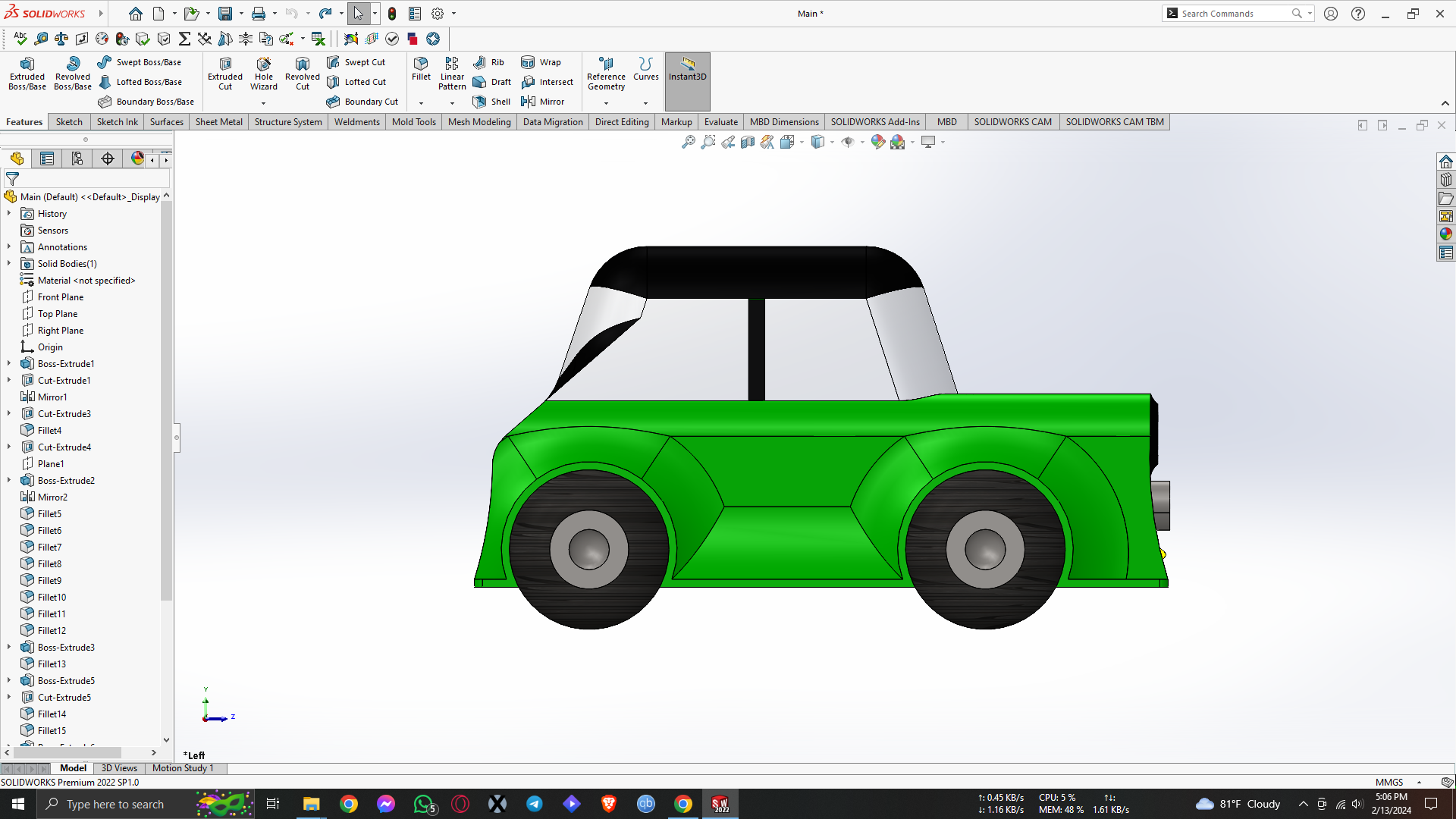Open the Reference Geometry dropdown arrow
This screenshot has height=819, width=1456.
[x=606, y=103]
